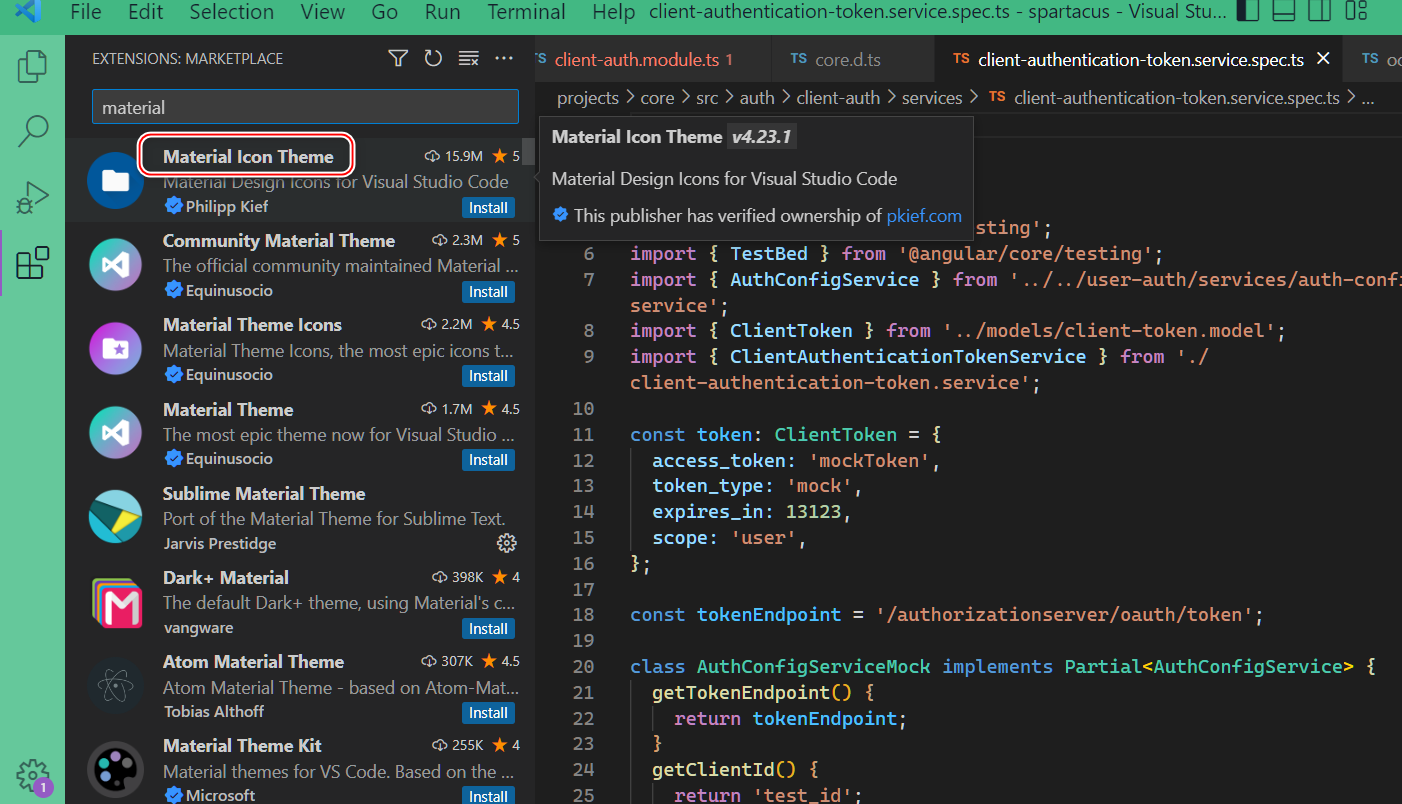Open the Customize Layout icon
Image resolution: width=1402 pixels, height=804 pixels.
coord(1356,11)
